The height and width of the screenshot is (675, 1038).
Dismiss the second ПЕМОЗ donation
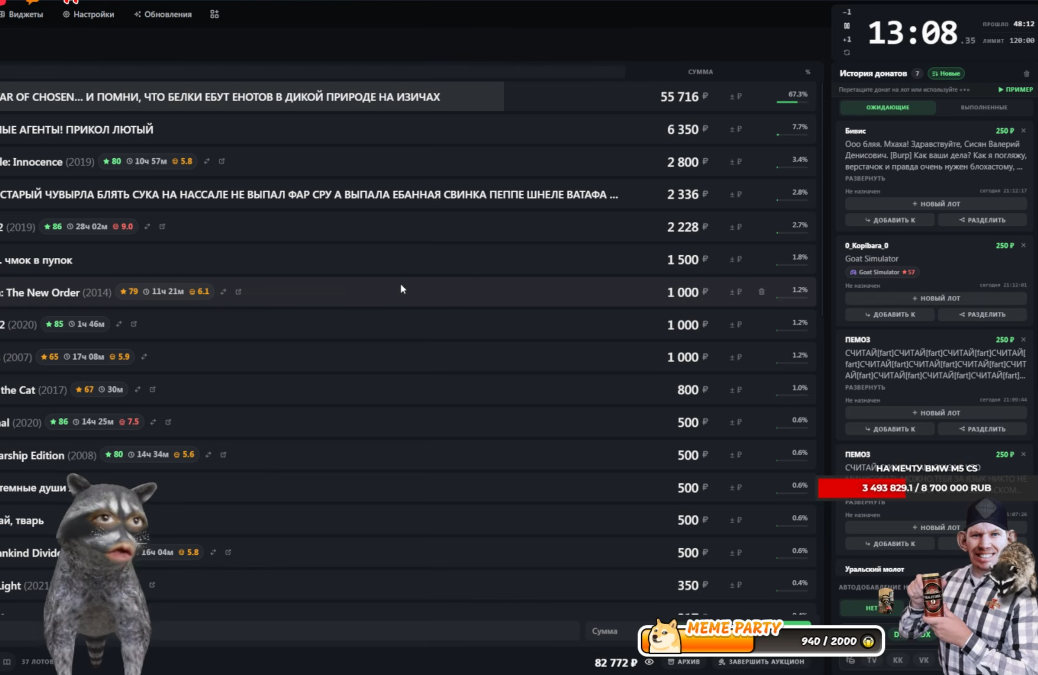coord(1023,455)
